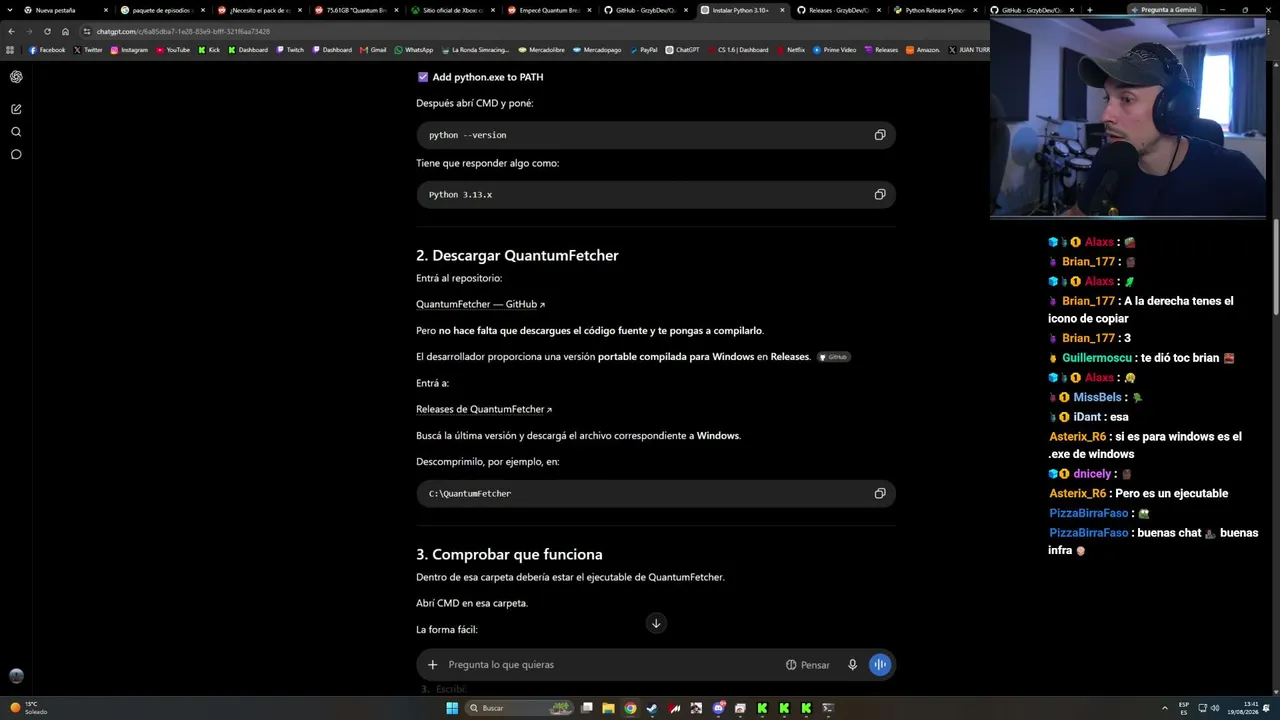This screenshot has width=1280, height=720.
Task: Open Discord from the taskbar
Action: [718, 708]
